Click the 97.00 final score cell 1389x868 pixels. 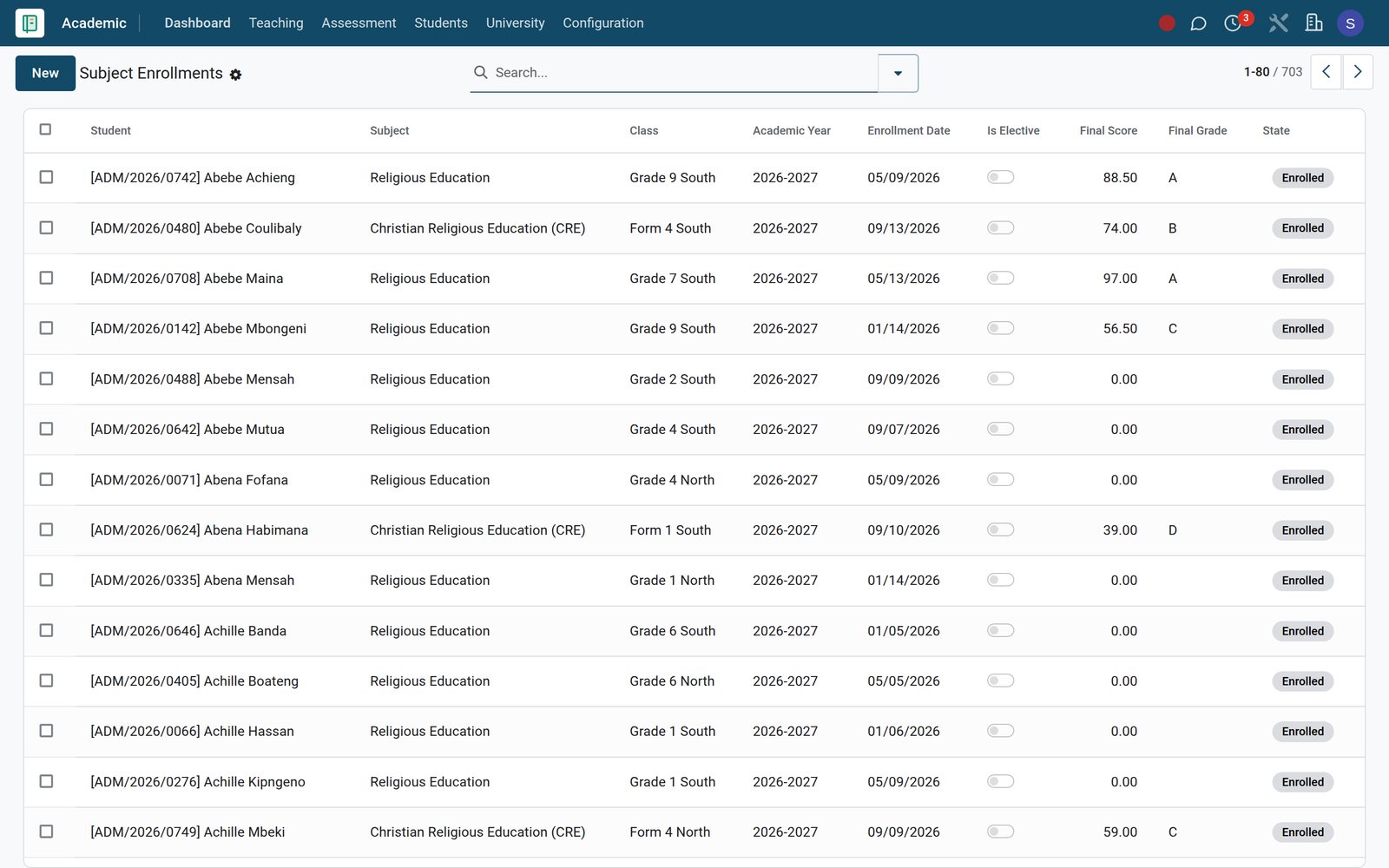pos(1120,279)
